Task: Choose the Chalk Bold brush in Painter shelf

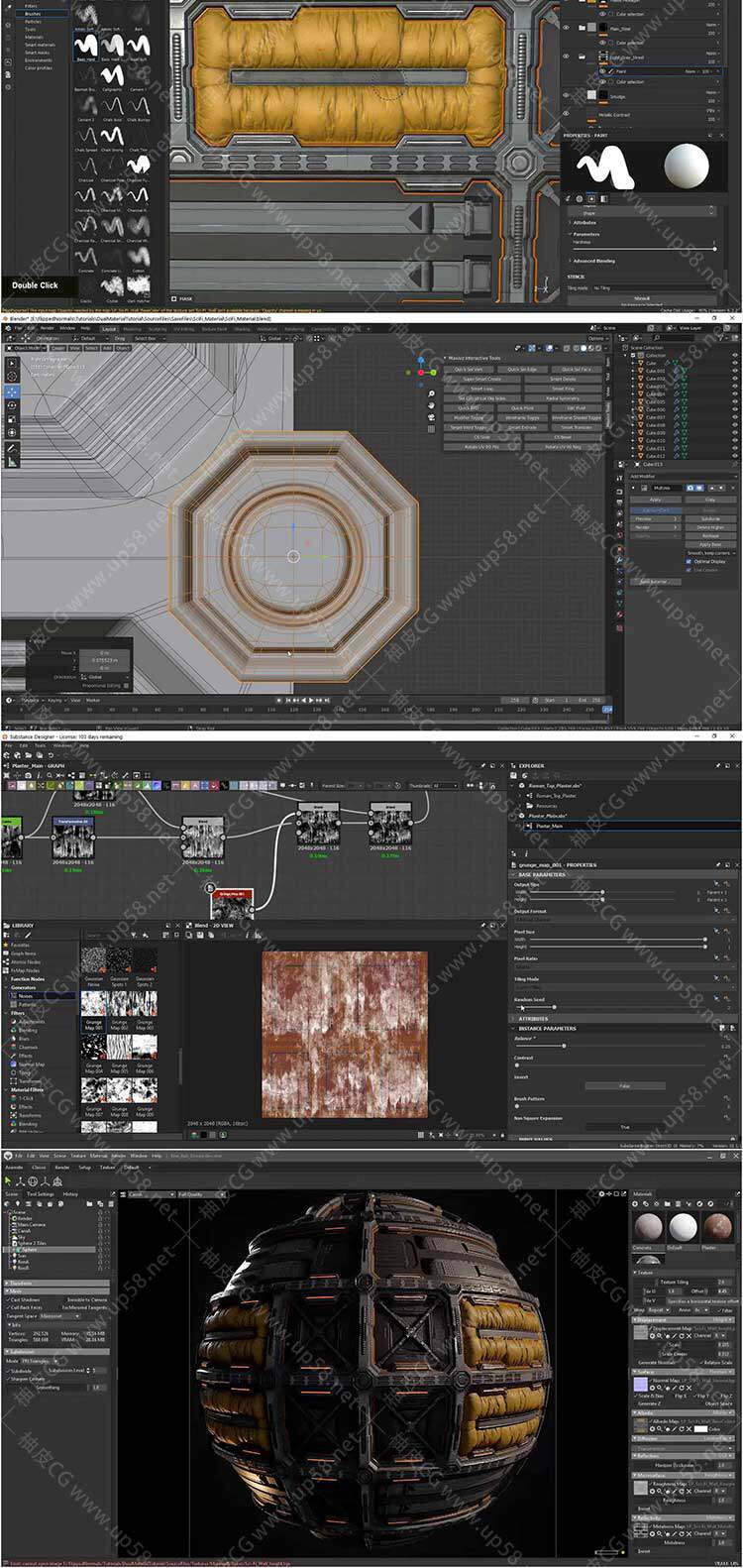Action: pyautogui.click(x=111, y=106)
